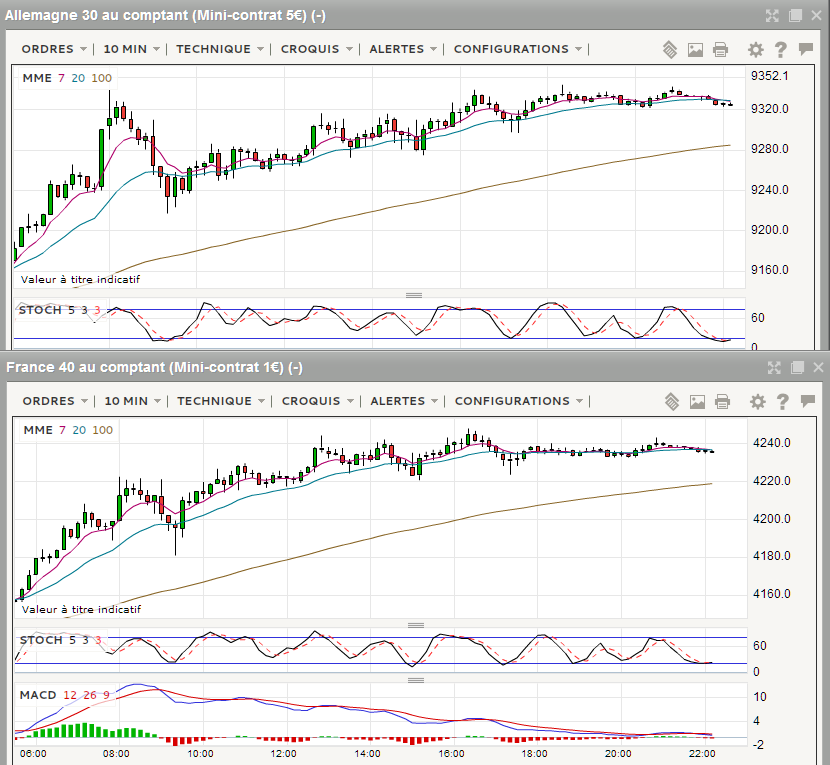
Task: Open the TECHNIQUE dropdown on France 40 chart
Action: tap(220, 401)
